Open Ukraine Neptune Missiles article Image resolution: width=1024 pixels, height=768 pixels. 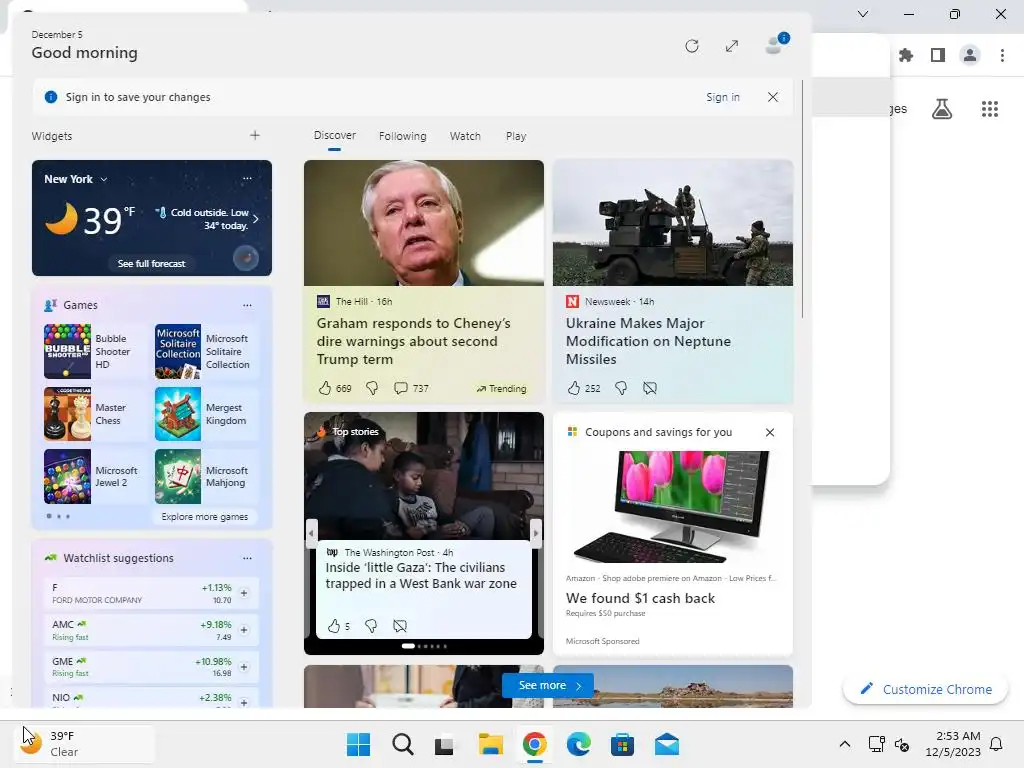648,341
